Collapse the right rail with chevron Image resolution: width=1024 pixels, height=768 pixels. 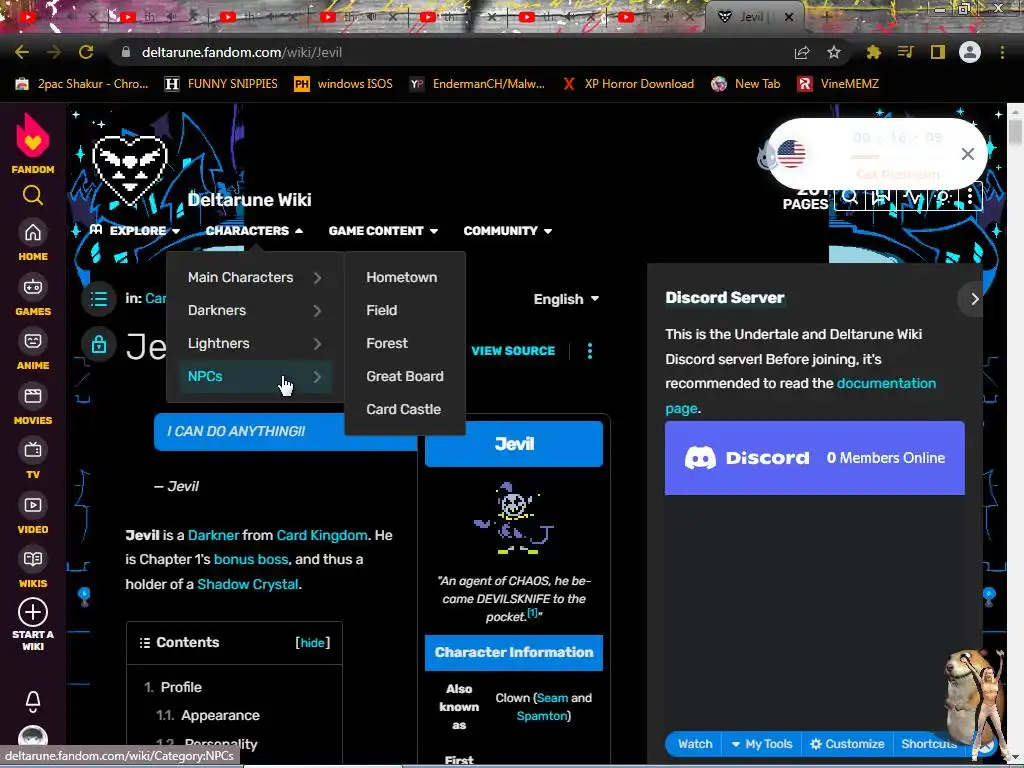(974, 299)
